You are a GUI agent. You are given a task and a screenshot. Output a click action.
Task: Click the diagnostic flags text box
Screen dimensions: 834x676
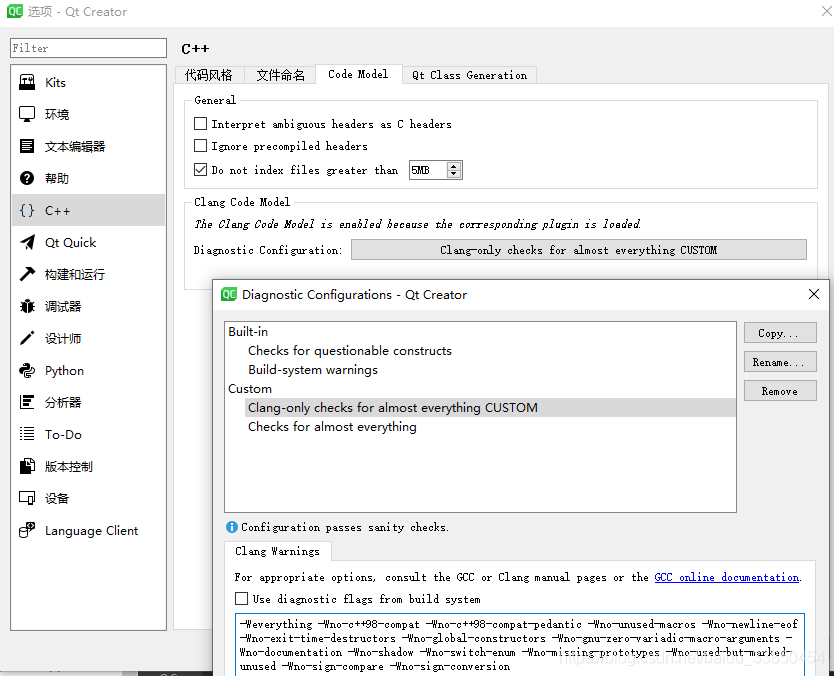click(x=520, y=645)
